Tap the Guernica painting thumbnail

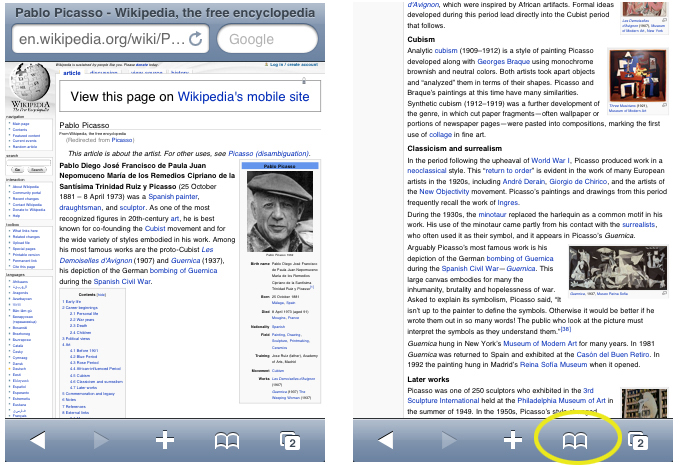618,268
